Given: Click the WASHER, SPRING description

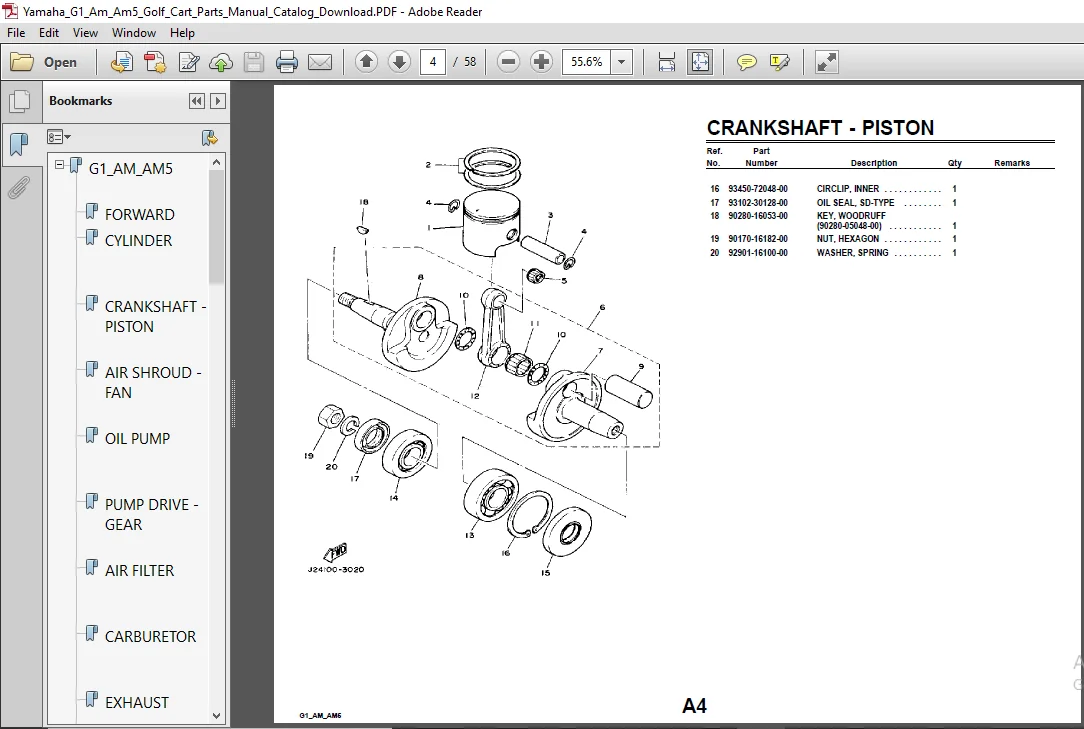Looking at the screenshot, I should (x=852, y=252).
